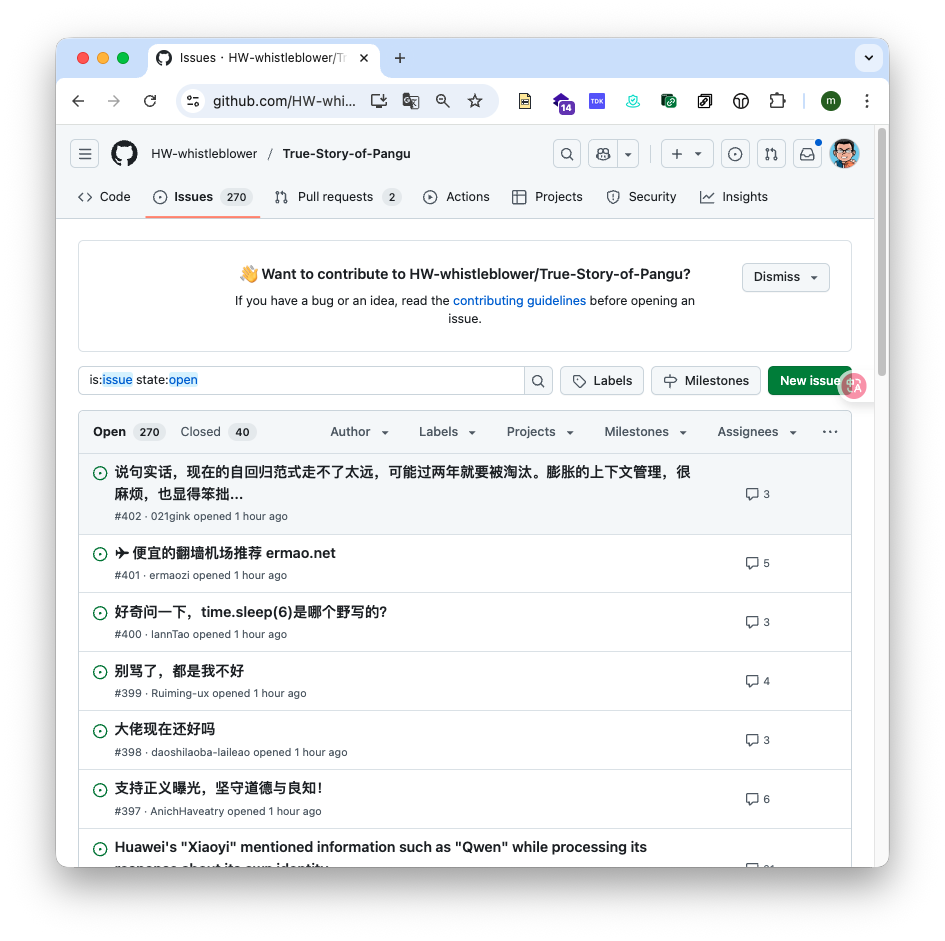Open pull requests shortcut icon in header
The image size is (945, 941).
click(x=771, y=154)
